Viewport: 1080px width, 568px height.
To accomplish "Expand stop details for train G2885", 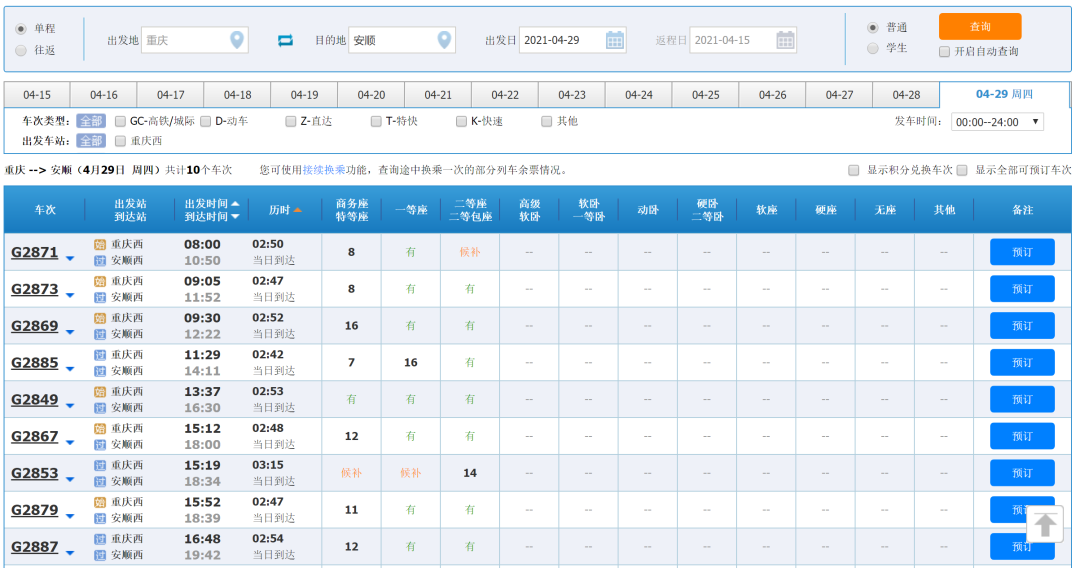I will click(70, 368).
